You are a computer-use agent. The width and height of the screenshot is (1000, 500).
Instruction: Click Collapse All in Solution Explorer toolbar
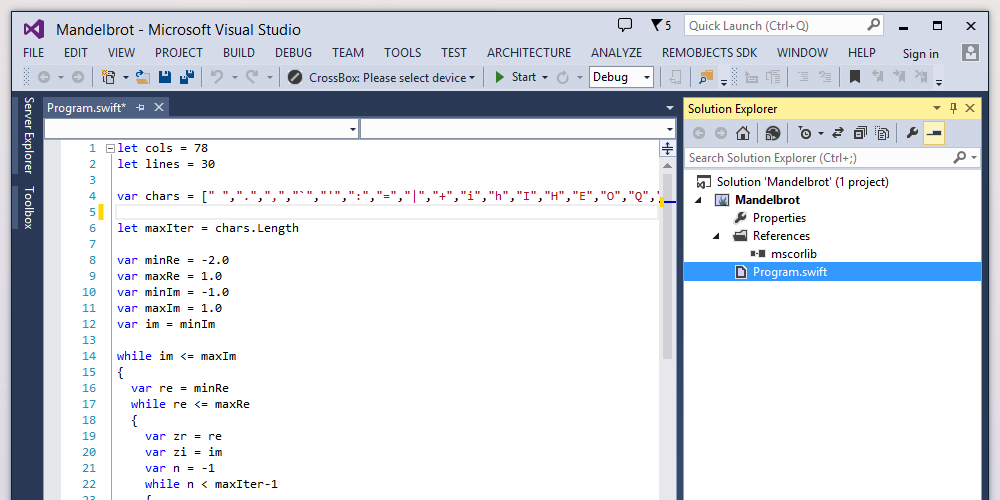(x=860, y=133)
